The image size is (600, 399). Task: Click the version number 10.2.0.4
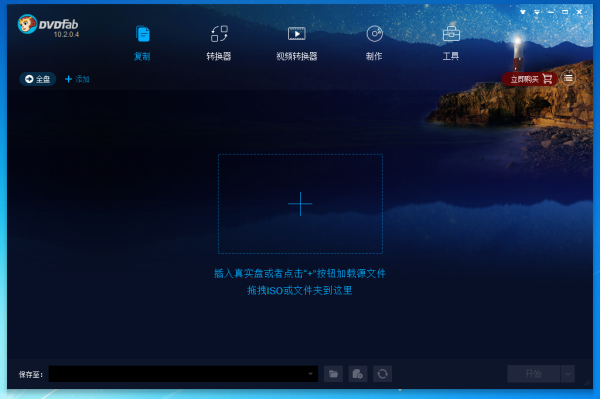point(66,34)
